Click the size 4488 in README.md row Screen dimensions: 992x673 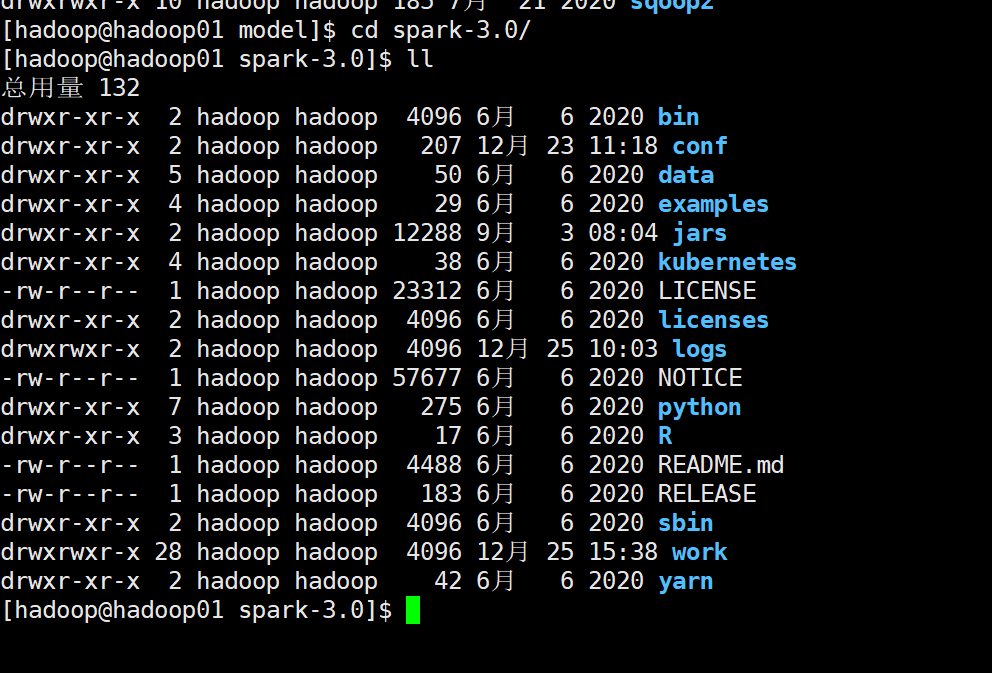(434, 466)
